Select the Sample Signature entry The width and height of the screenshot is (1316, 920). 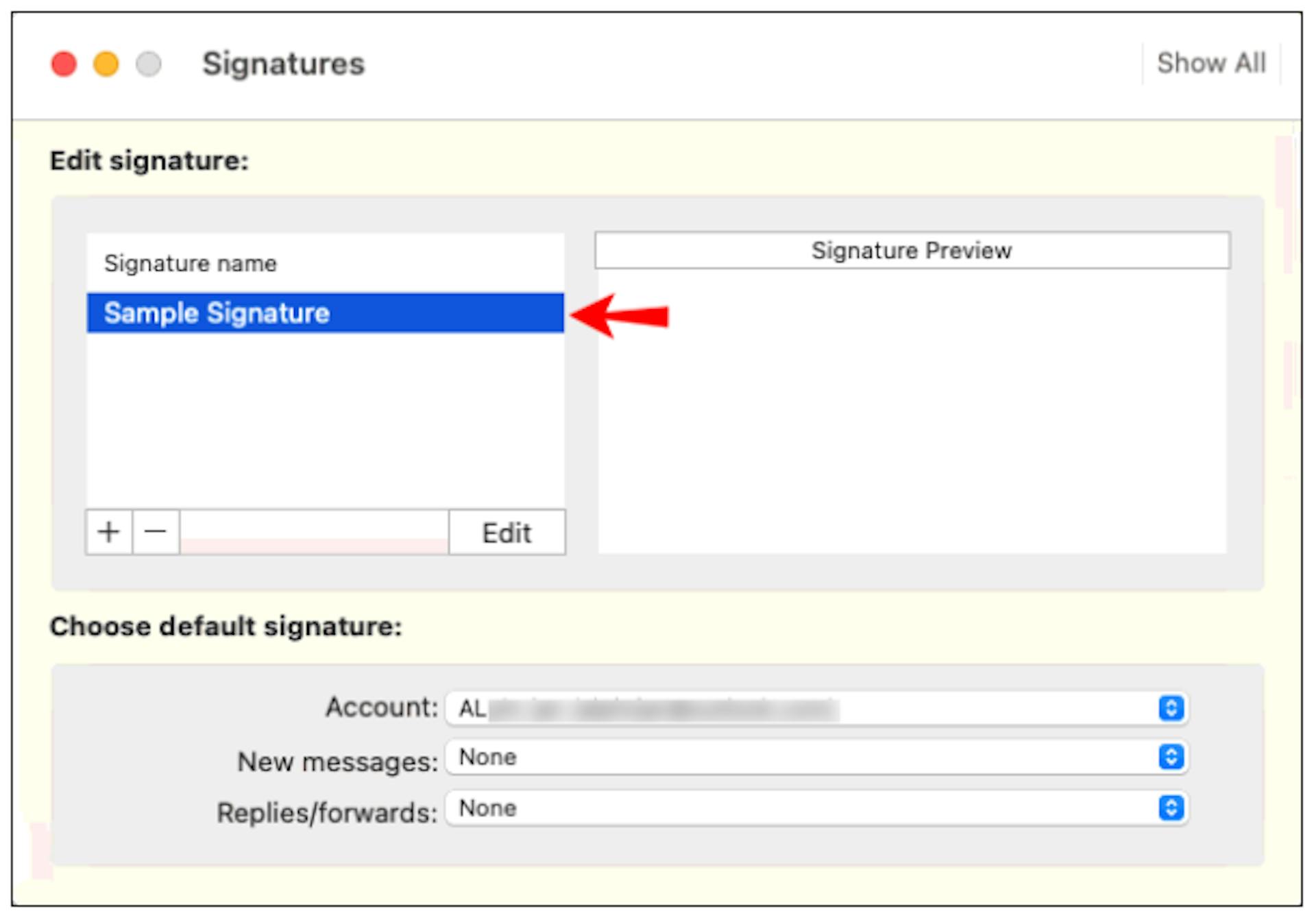pyautogui.click(x=326, y=313)
